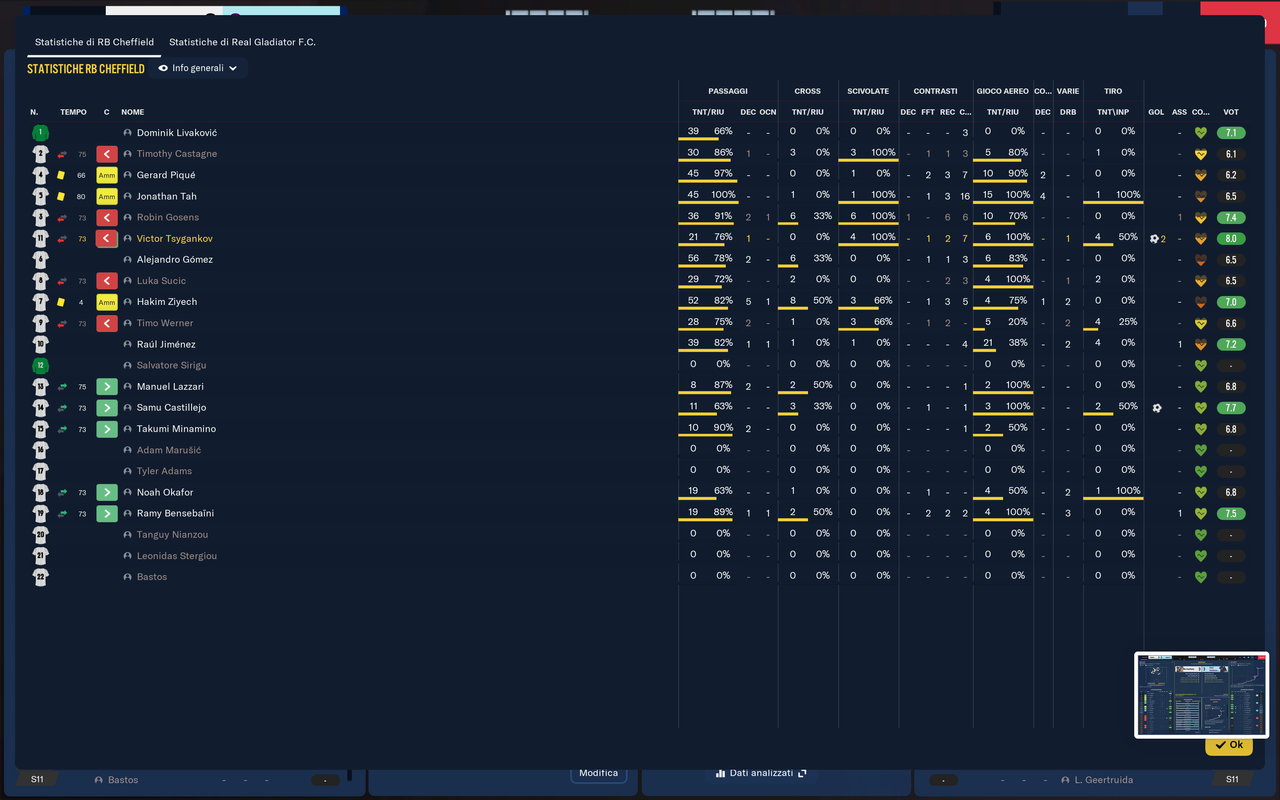Image resolution: width=1280 pixels, height=800 pixels.
Task: Sort by the VOT rating column header
Action: 1231,112
